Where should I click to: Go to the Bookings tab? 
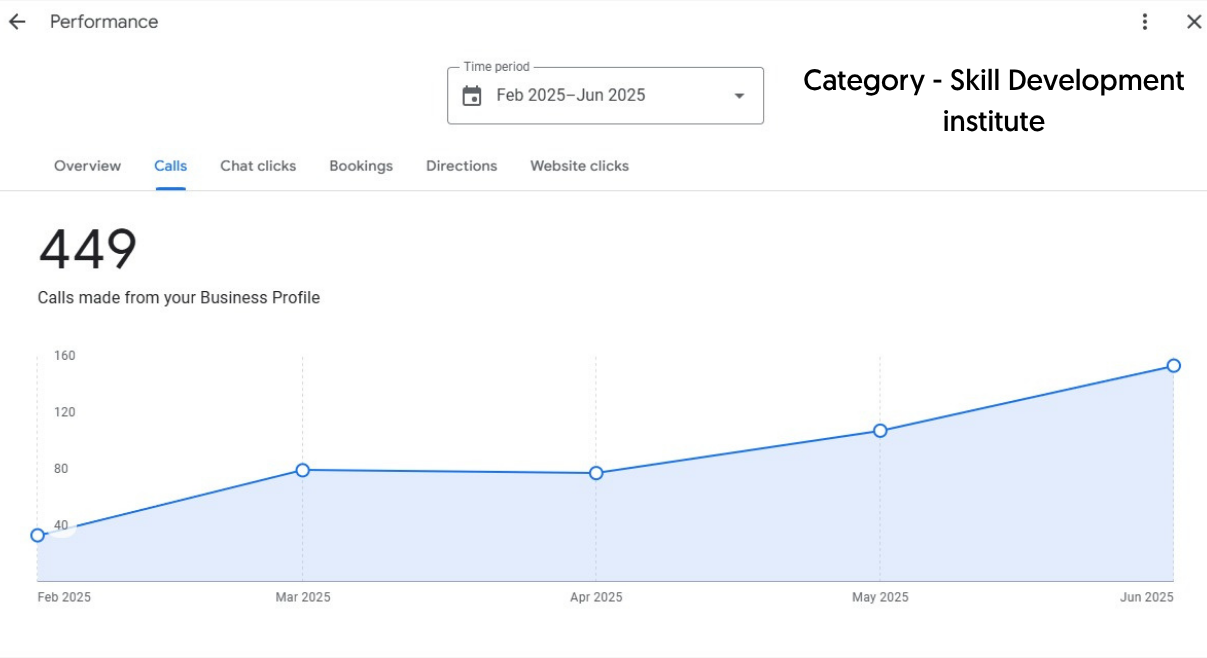[x=361, y=166]
